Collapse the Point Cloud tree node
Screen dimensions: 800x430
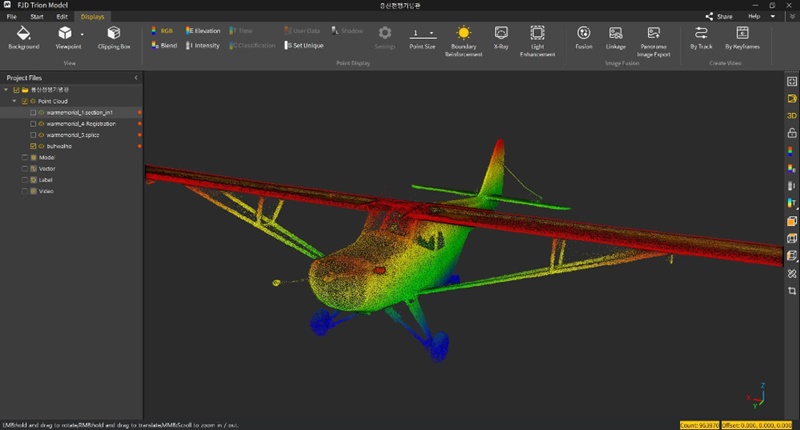[14, 101]
